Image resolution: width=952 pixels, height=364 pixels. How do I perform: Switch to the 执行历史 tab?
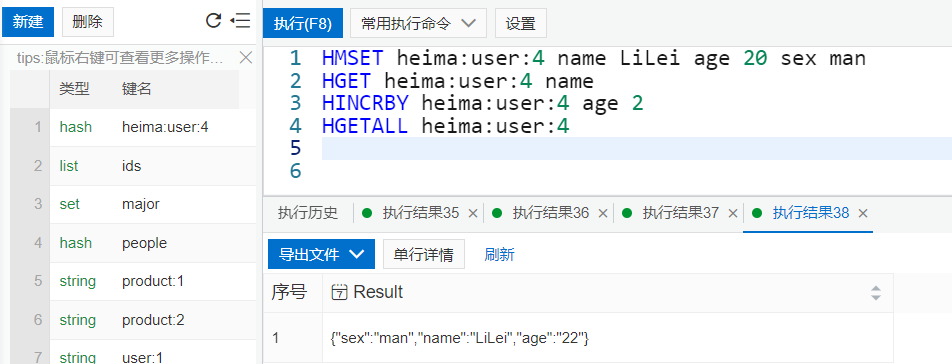[x=307, y=213]
